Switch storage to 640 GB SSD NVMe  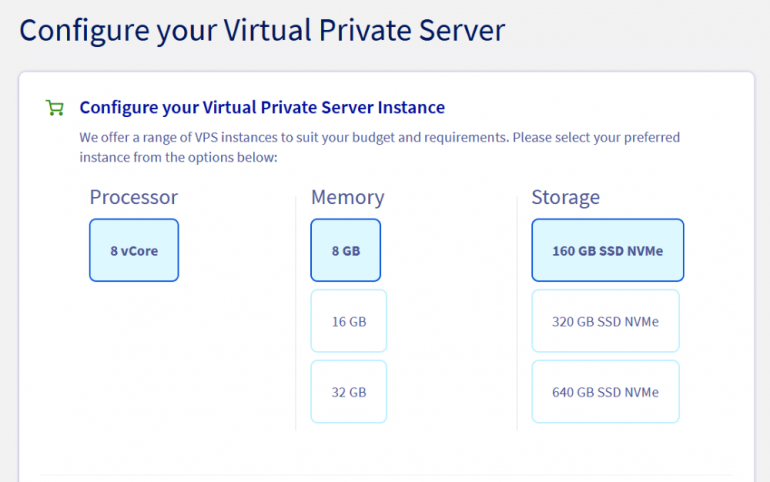click(x=605, y=392)
